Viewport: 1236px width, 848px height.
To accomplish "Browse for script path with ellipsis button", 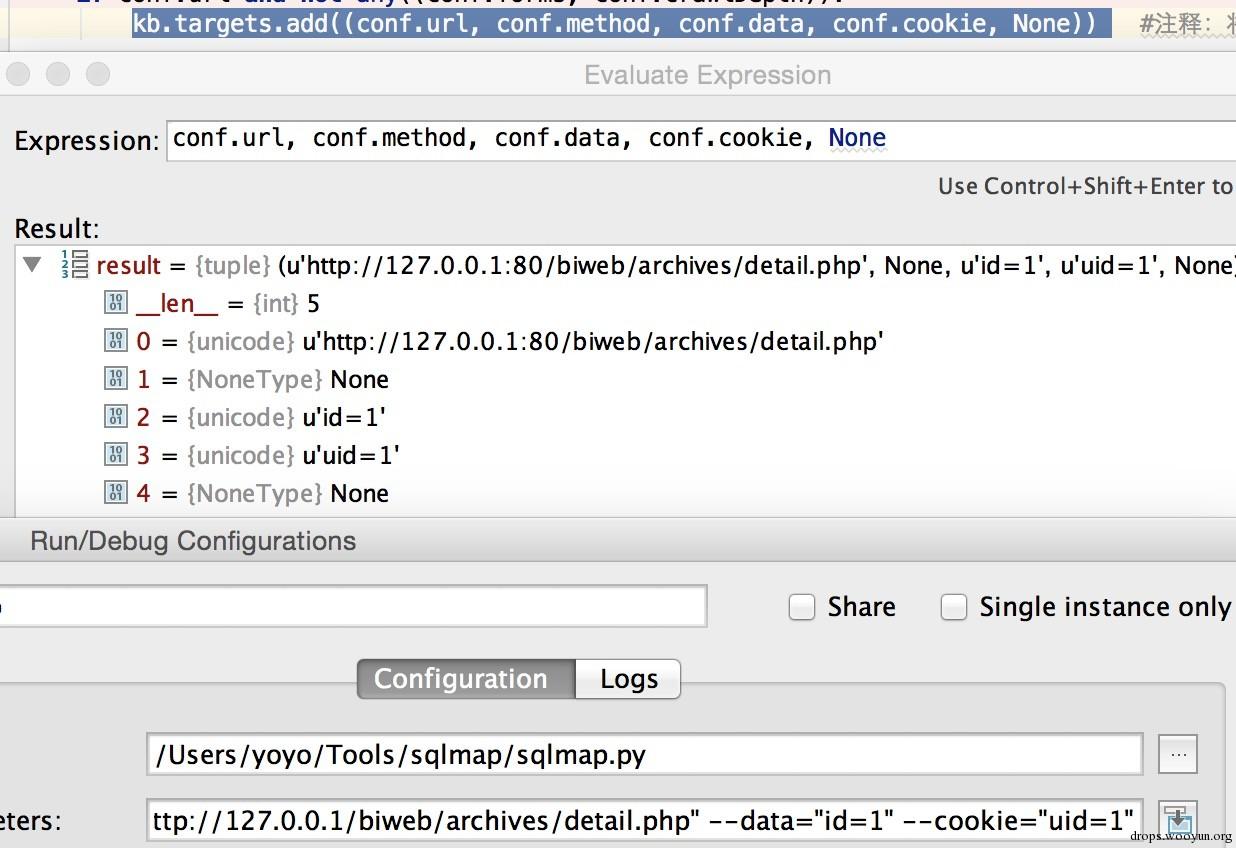I will click(x=1178, y=755).
